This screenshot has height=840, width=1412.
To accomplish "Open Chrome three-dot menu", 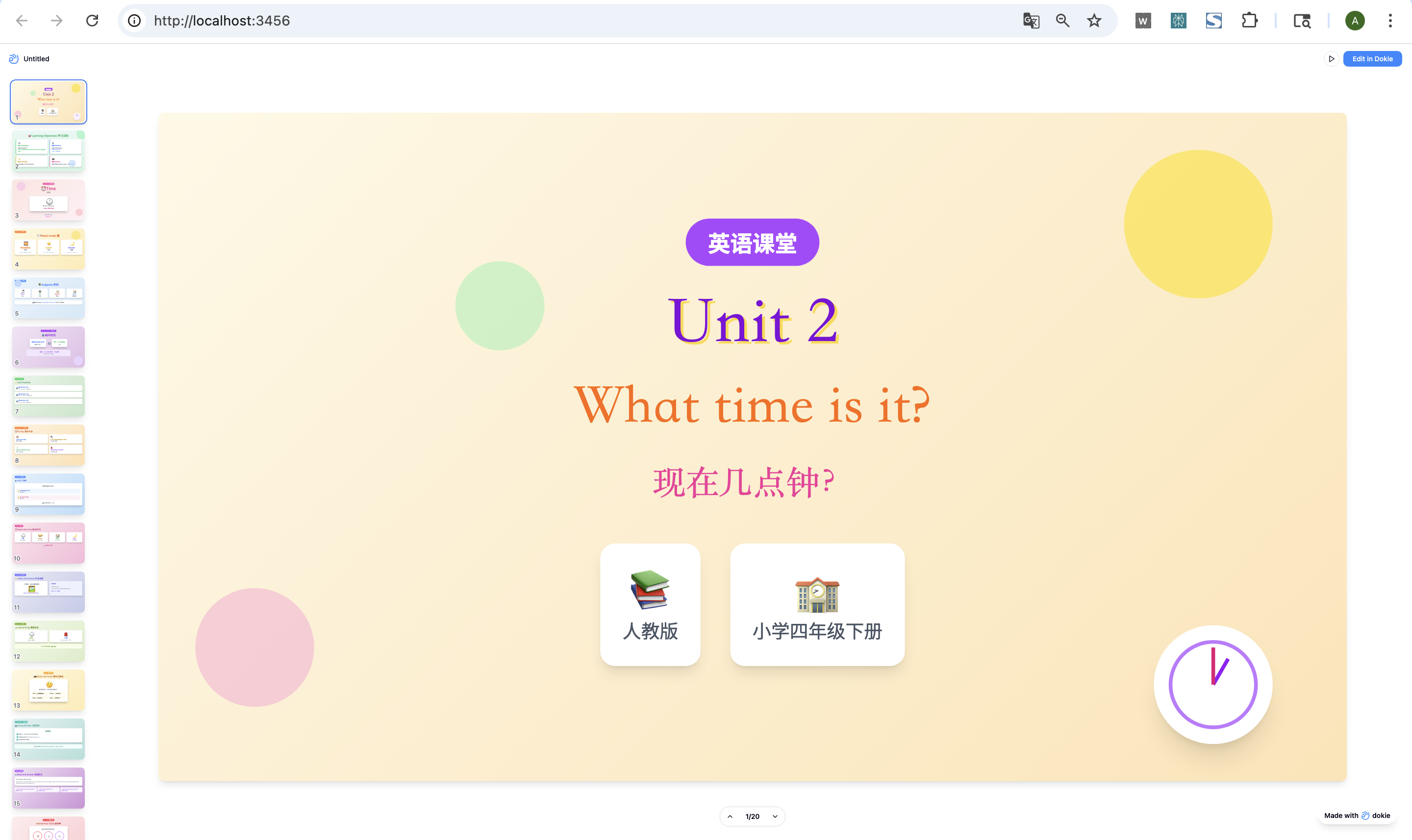I will coord(1390,21).
